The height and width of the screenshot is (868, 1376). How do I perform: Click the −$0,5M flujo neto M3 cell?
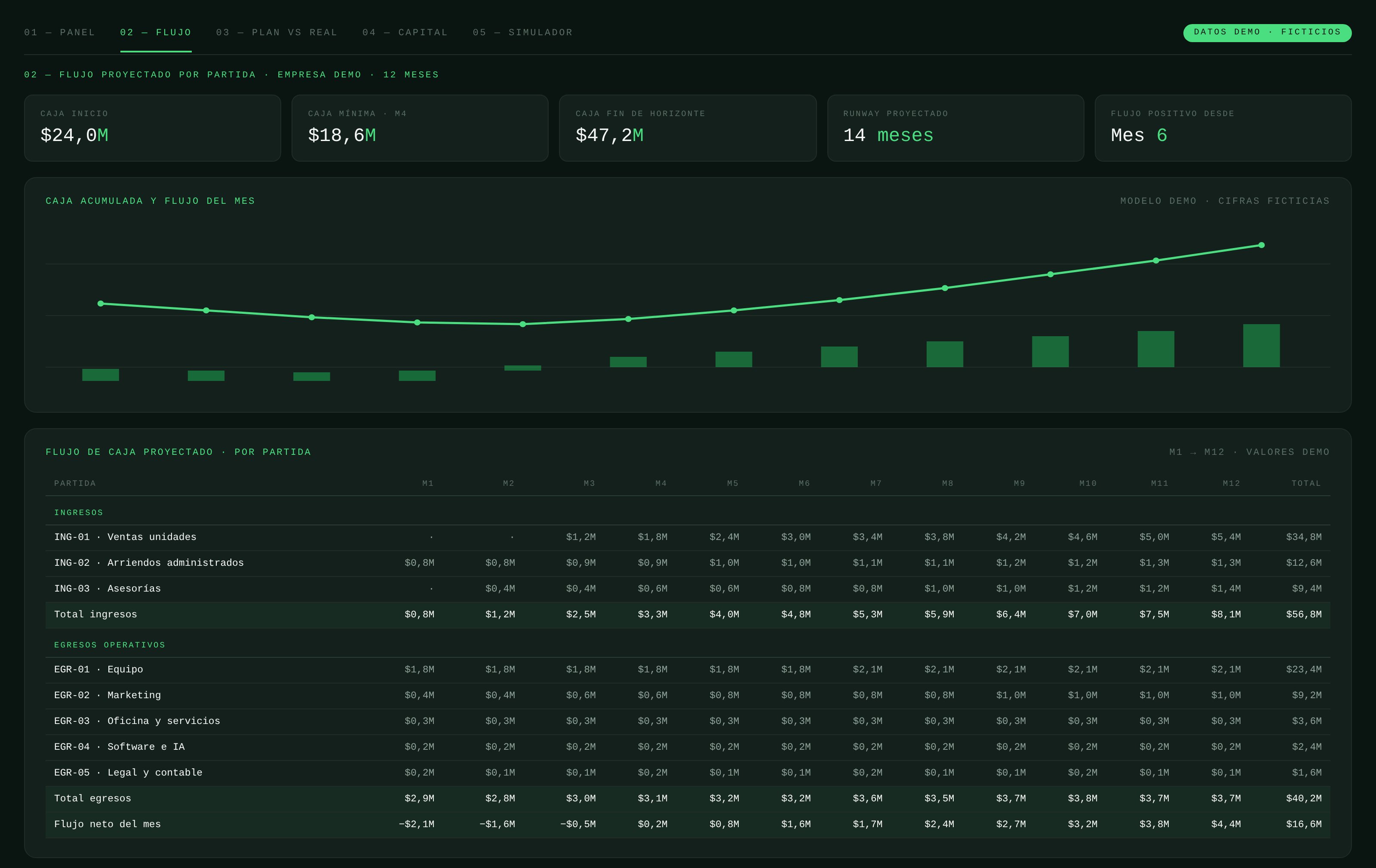pos(578,824)
